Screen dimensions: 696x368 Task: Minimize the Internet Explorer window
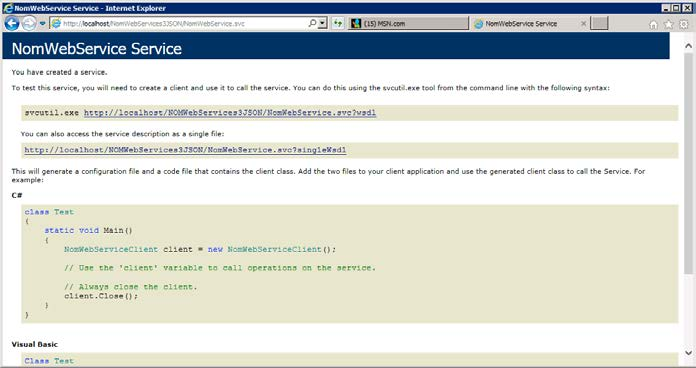point(666,8)
